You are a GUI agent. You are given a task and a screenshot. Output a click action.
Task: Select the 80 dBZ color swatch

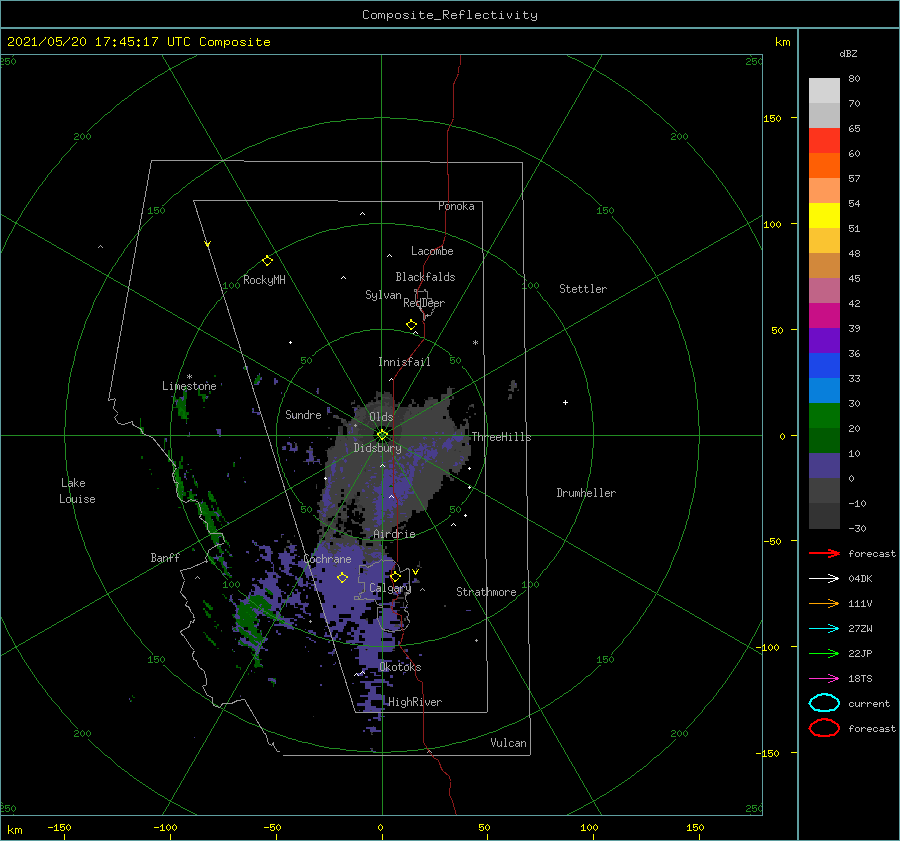(x=824, y=90)
